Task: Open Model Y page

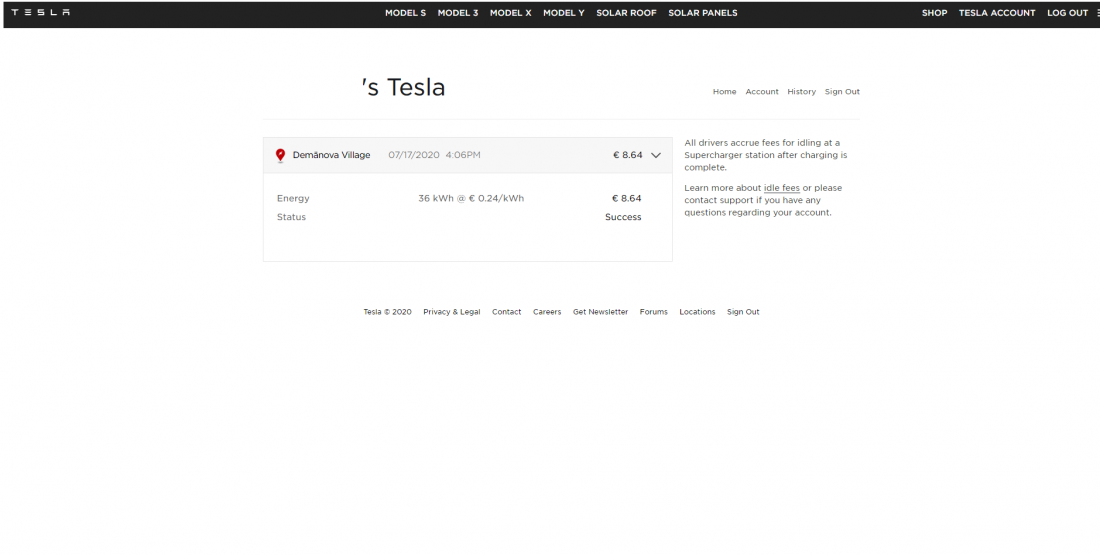Action: pos(563,13)
